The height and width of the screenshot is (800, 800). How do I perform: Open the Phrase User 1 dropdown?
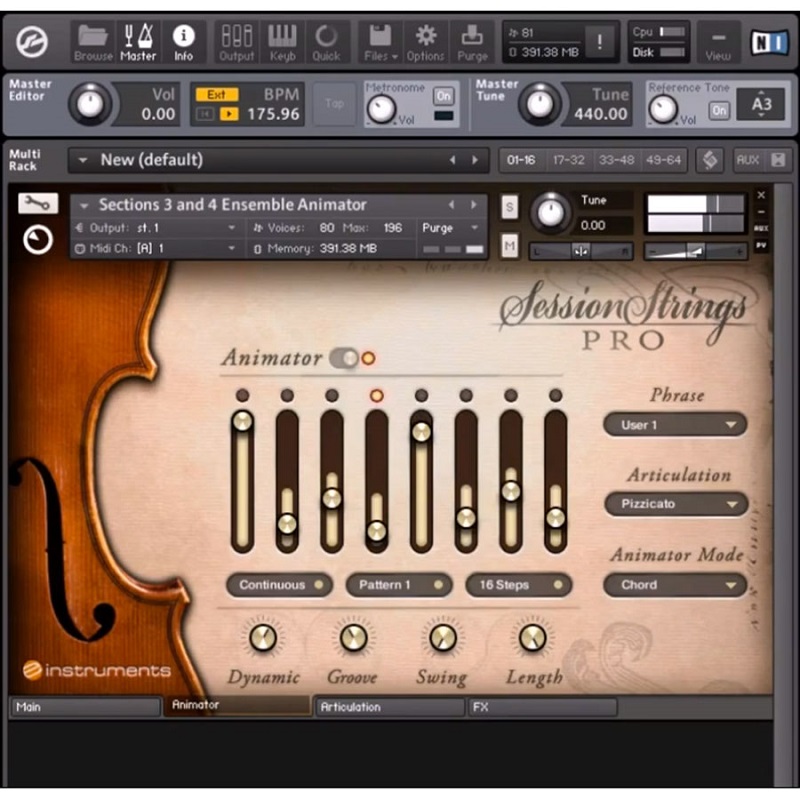(675, 425)
